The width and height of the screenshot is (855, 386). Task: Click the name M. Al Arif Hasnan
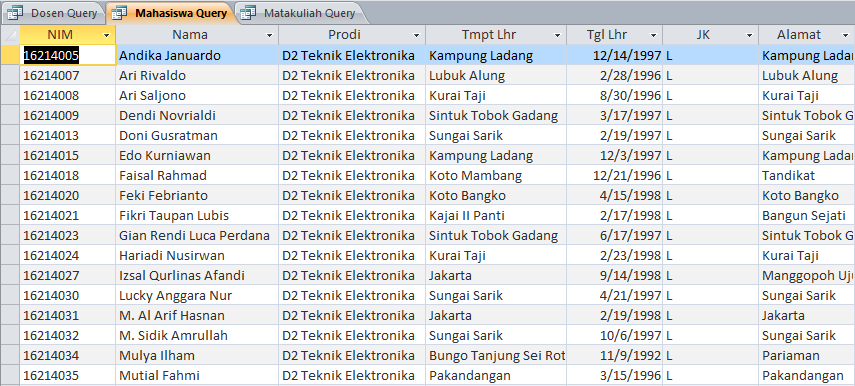172,315
